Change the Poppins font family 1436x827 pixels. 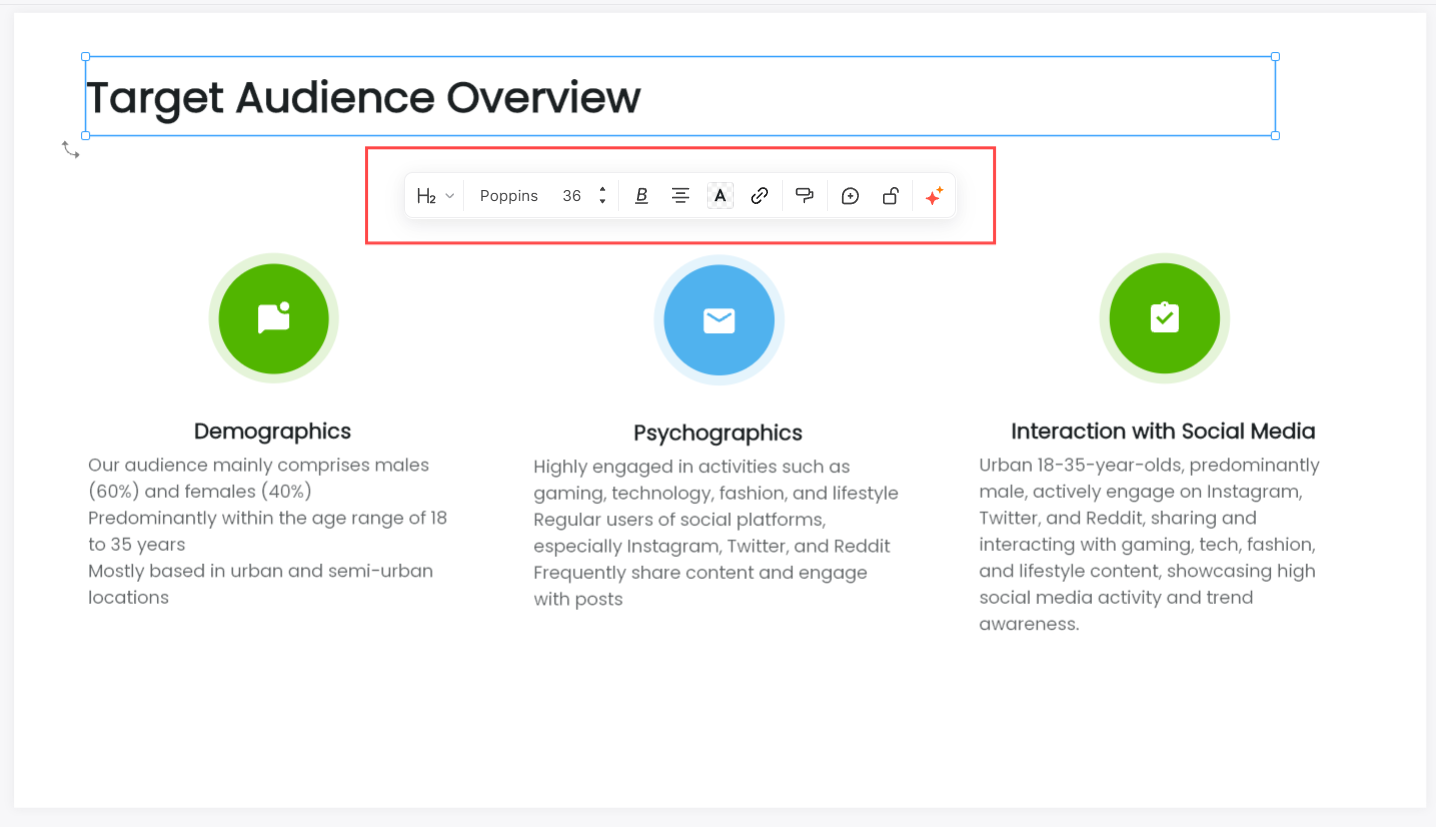pos(509,196)
